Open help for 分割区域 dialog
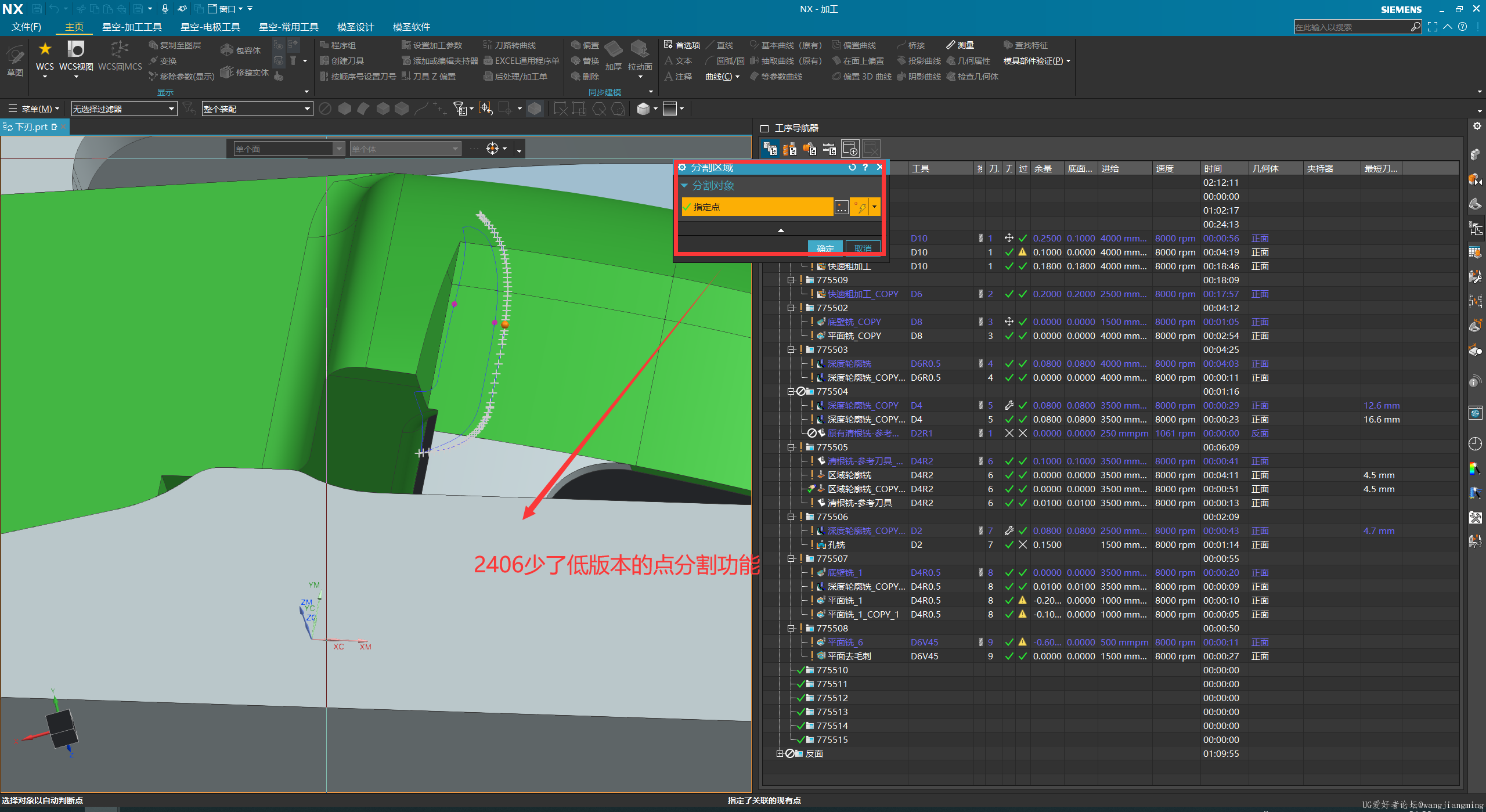Image resolution: width=1486 pixels, height=812 pixels. pos(865,167)
